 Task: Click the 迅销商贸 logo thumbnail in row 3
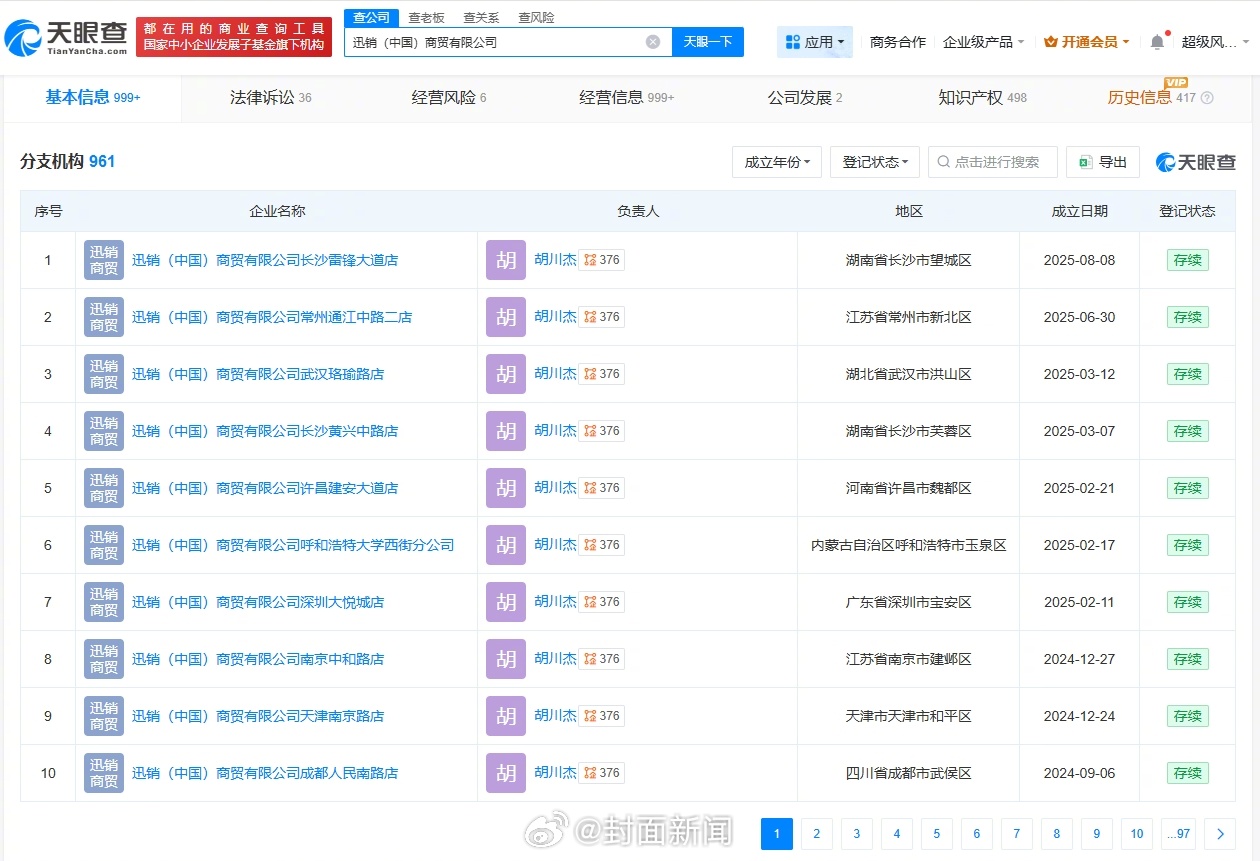coord(104,374)
